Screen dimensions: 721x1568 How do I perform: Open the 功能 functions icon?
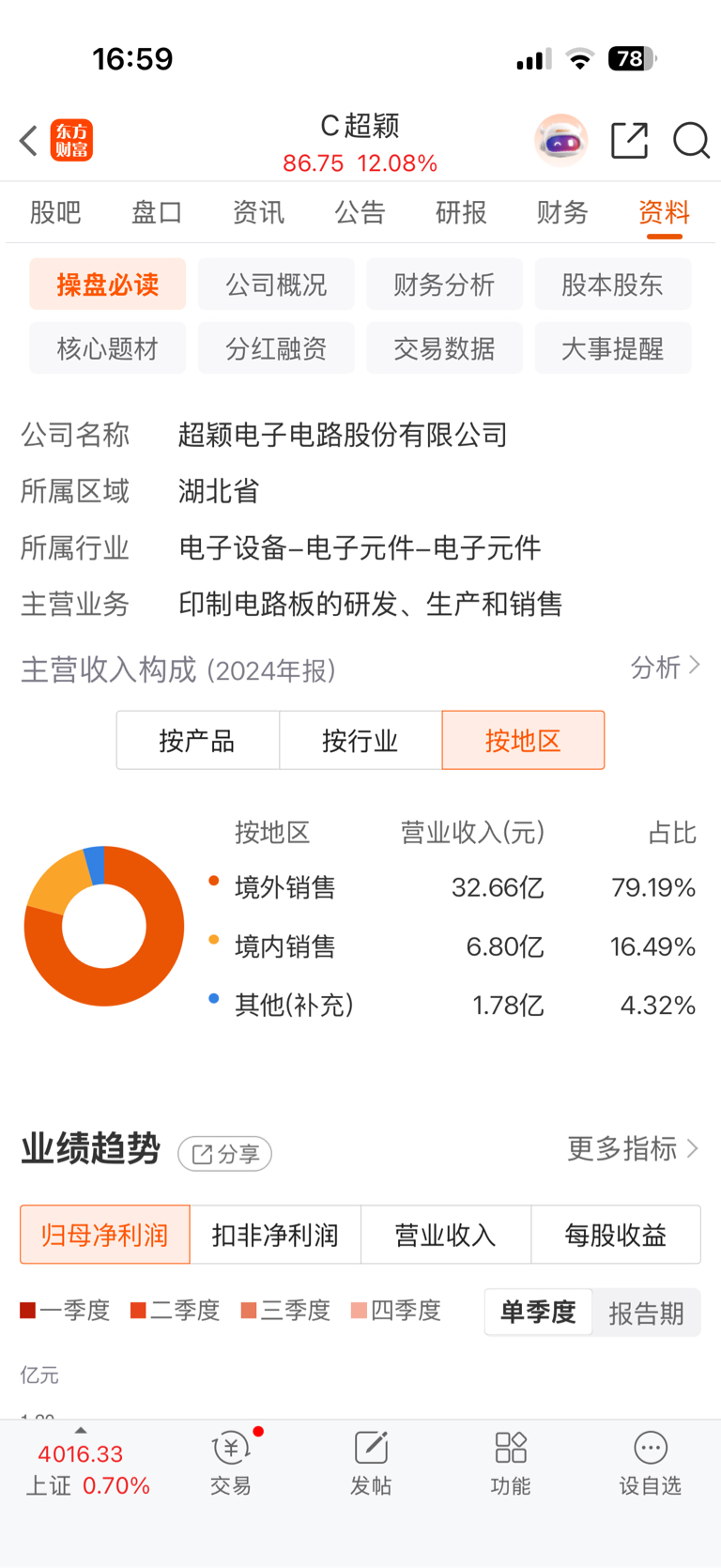(x=511, y=1462)
